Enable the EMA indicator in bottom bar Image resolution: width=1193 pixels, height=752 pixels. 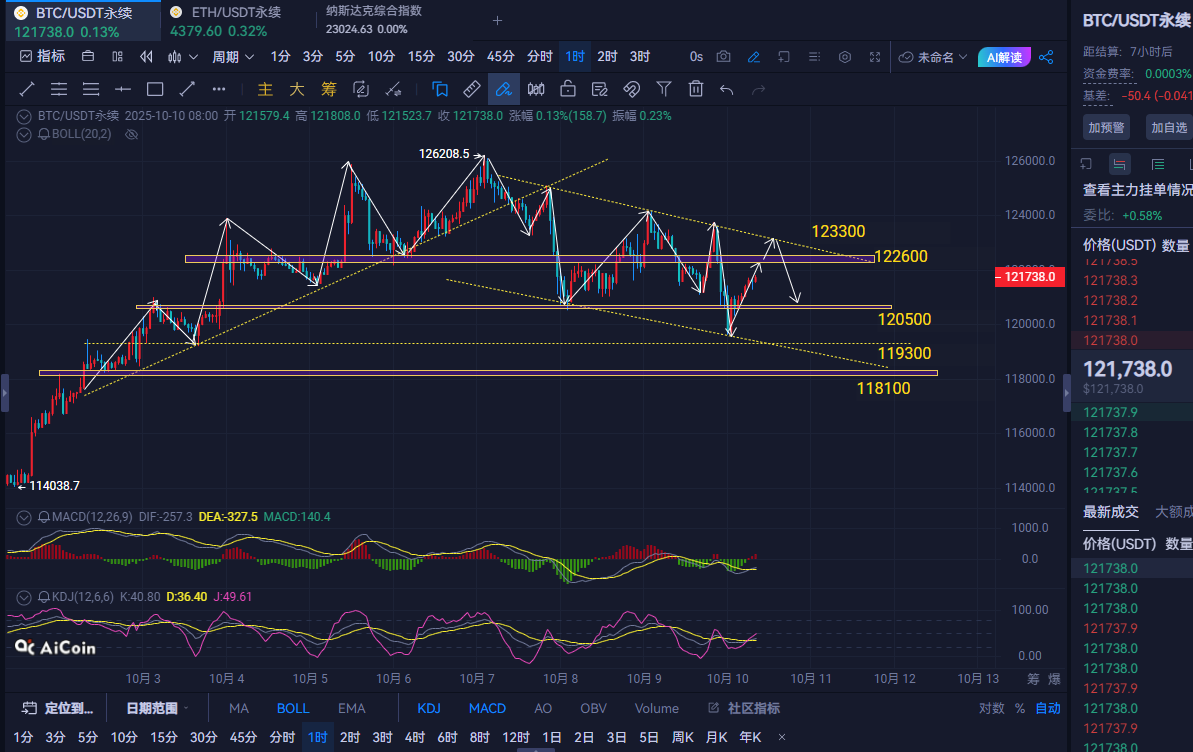coord(351,708)
